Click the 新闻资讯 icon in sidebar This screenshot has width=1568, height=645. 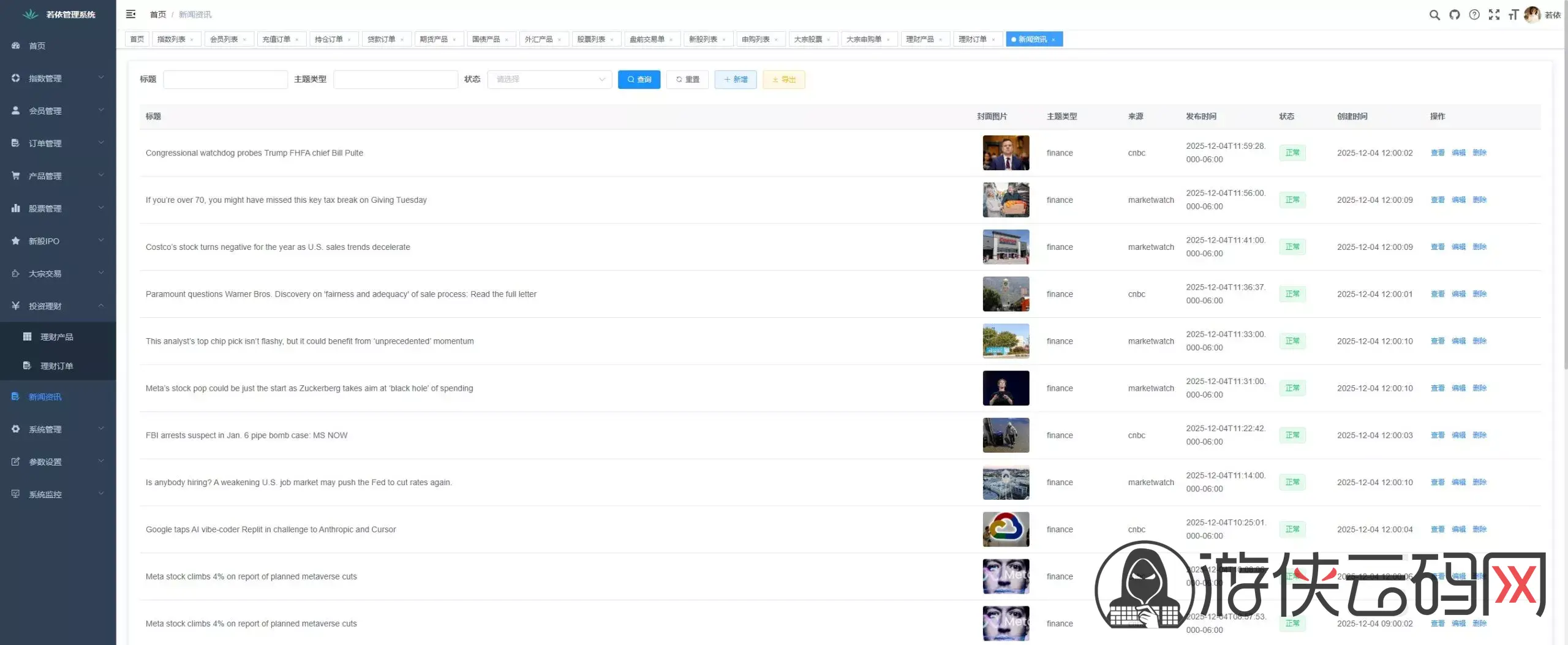pyautogui.click(x=16, y=396)
